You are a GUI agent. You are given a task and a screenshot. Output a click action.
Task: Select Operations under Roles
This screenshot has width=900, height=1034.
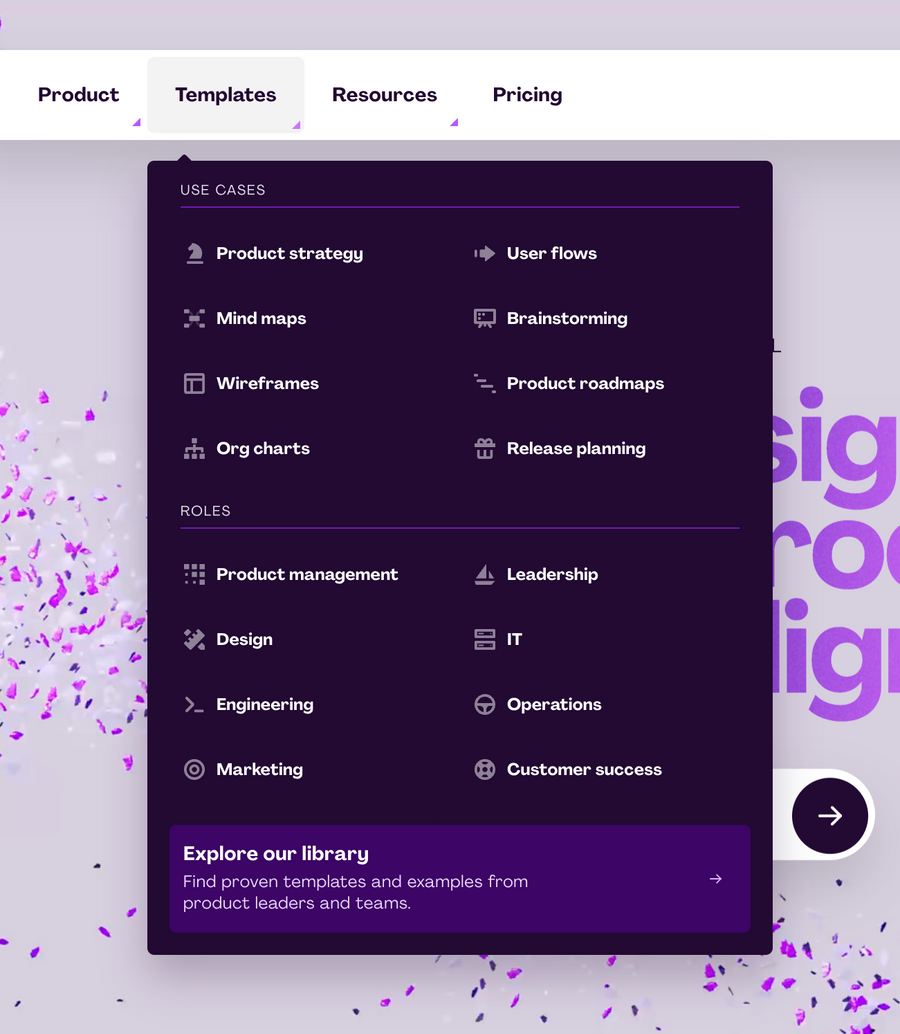553,704
